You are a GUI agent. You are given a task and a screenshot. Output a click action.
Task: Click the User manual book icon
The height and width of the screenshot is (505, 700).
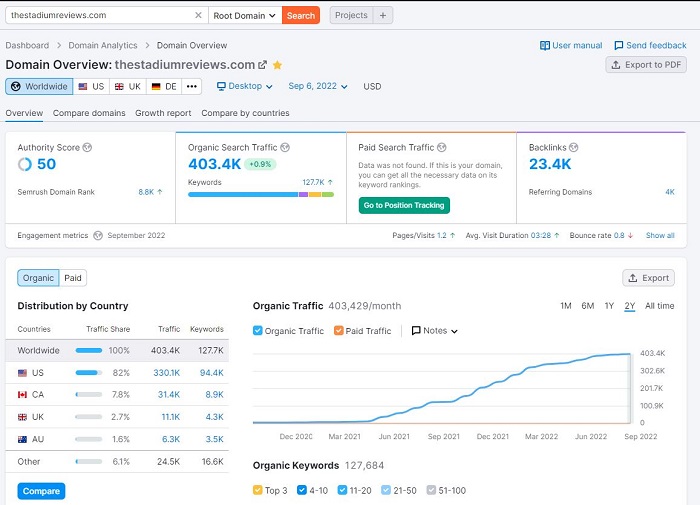[545, 46]
